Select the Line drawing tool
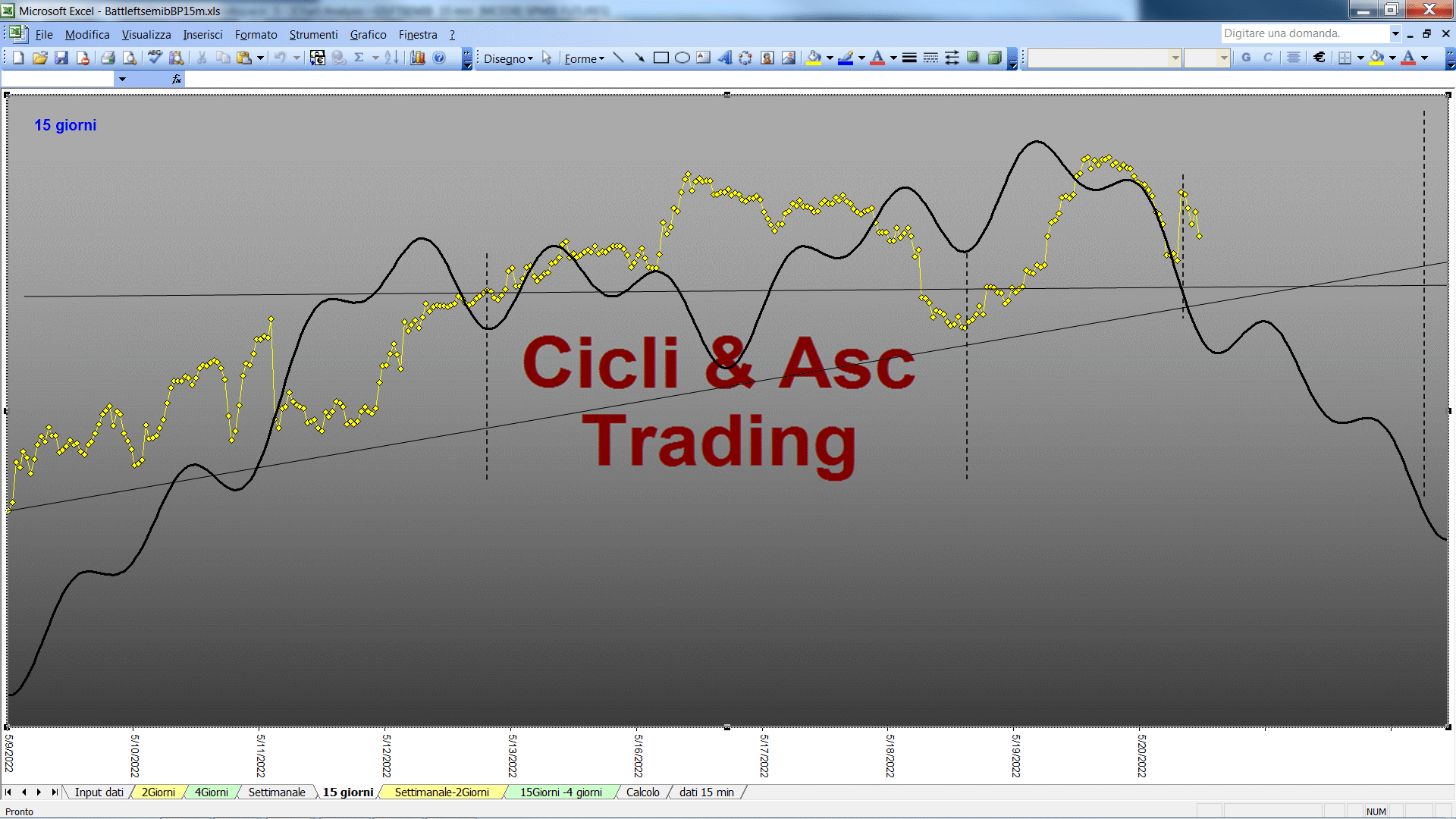The width and height of the screenshot is (1456, 819). coord(618,58)
